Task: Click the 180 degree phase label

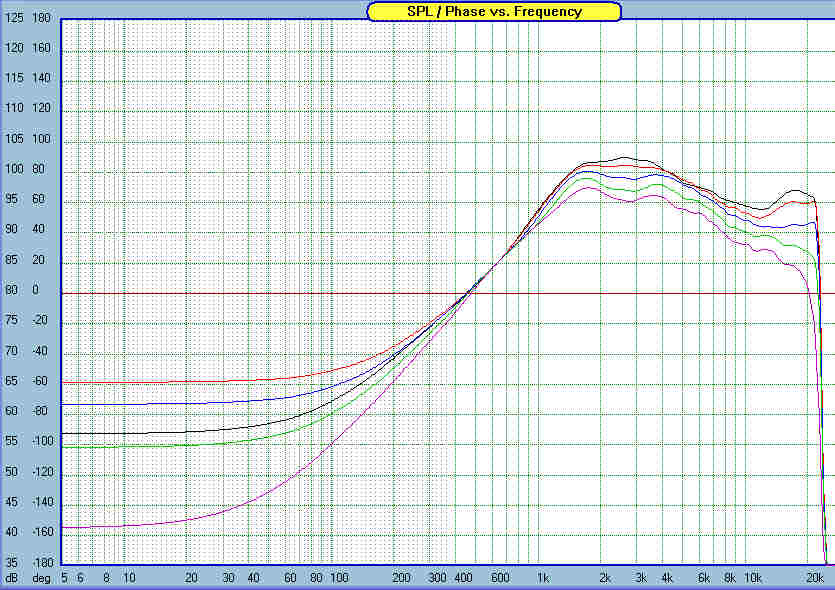Action: click(x=42, y=18)
